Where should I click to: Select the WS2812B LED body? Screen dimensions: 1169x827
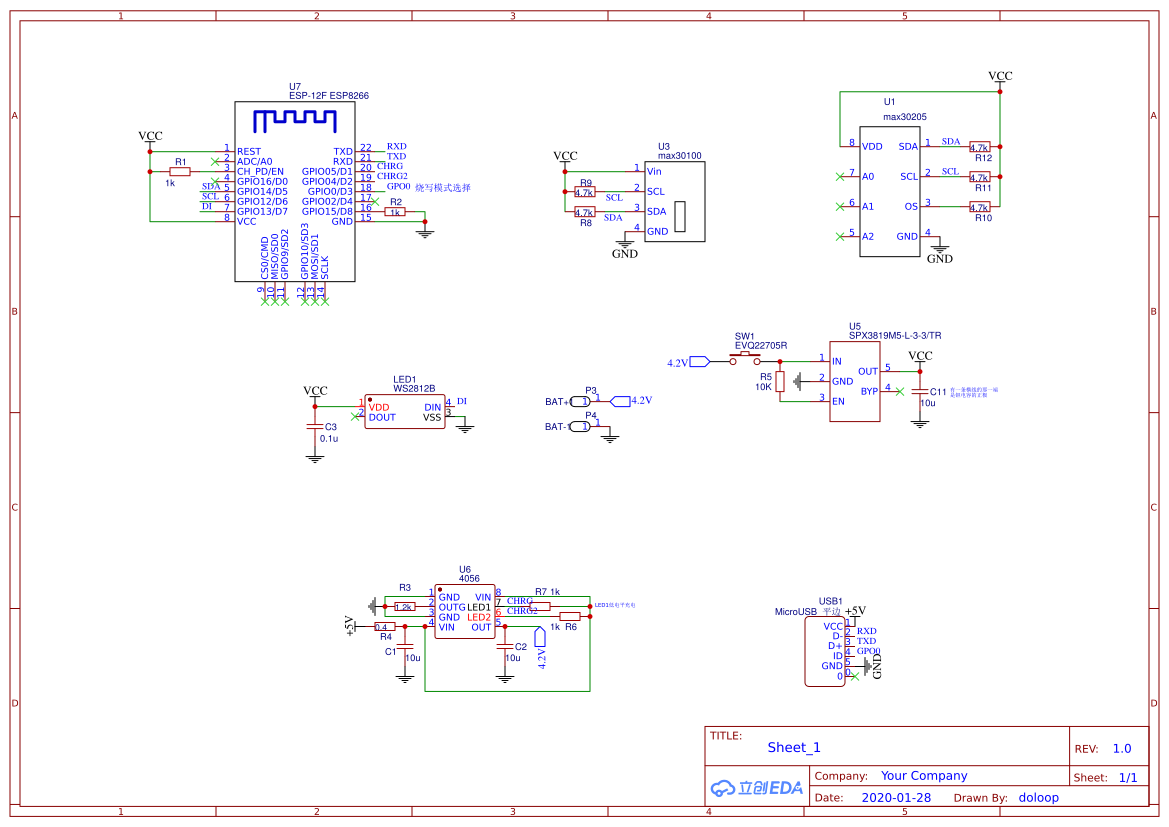pos(405,412)
